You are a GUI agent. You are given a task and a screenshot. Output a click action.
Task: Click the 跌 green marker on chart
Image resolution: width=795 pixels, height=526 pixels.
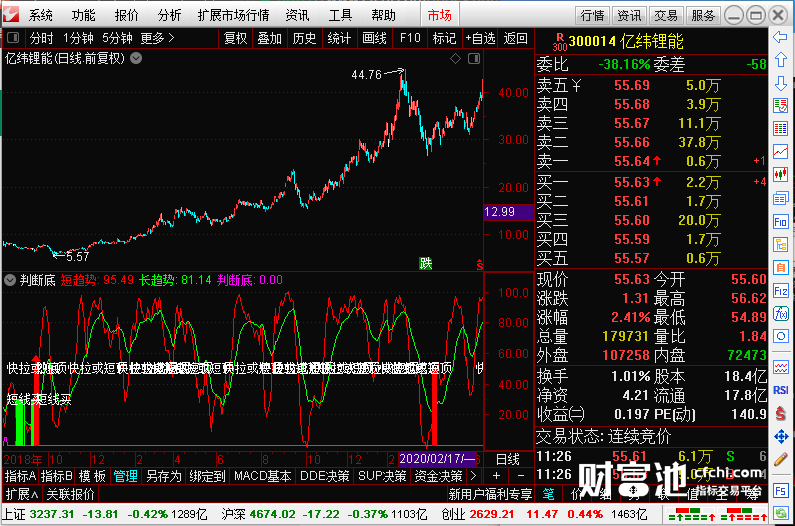tap(425, 263)
